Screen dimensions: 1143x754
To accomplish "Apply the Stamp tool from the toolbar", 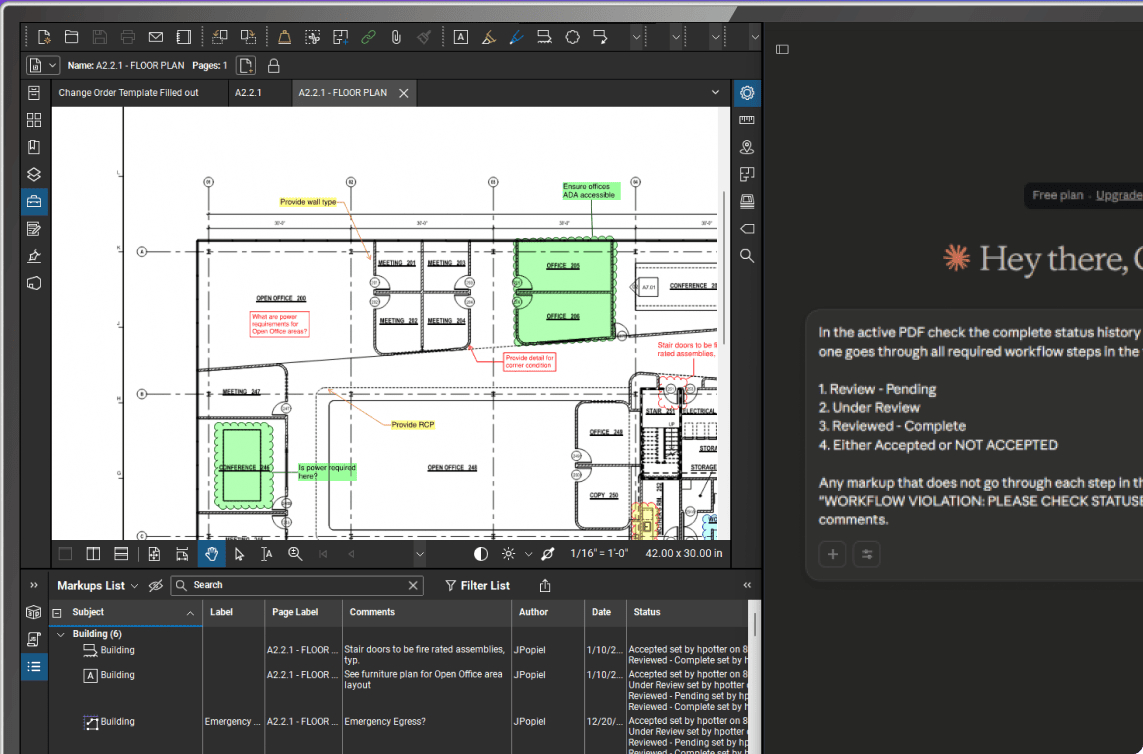I will [284, 36].
